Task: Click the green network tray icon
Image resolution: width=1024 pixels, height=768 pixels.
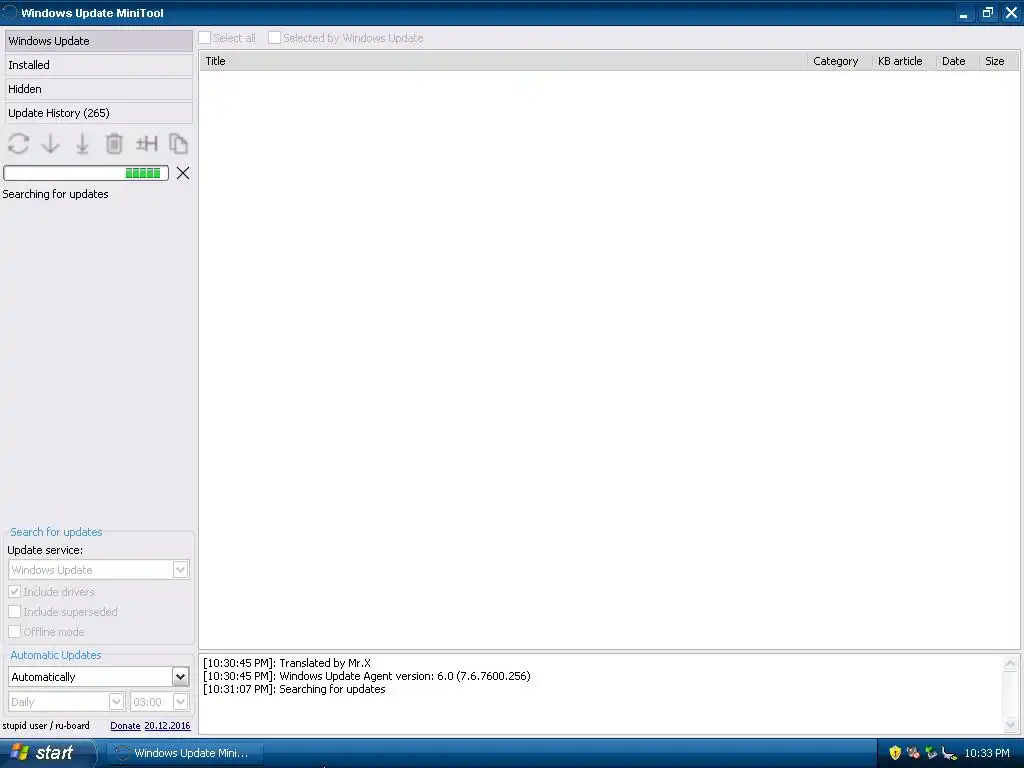Action: pos(931,753)
